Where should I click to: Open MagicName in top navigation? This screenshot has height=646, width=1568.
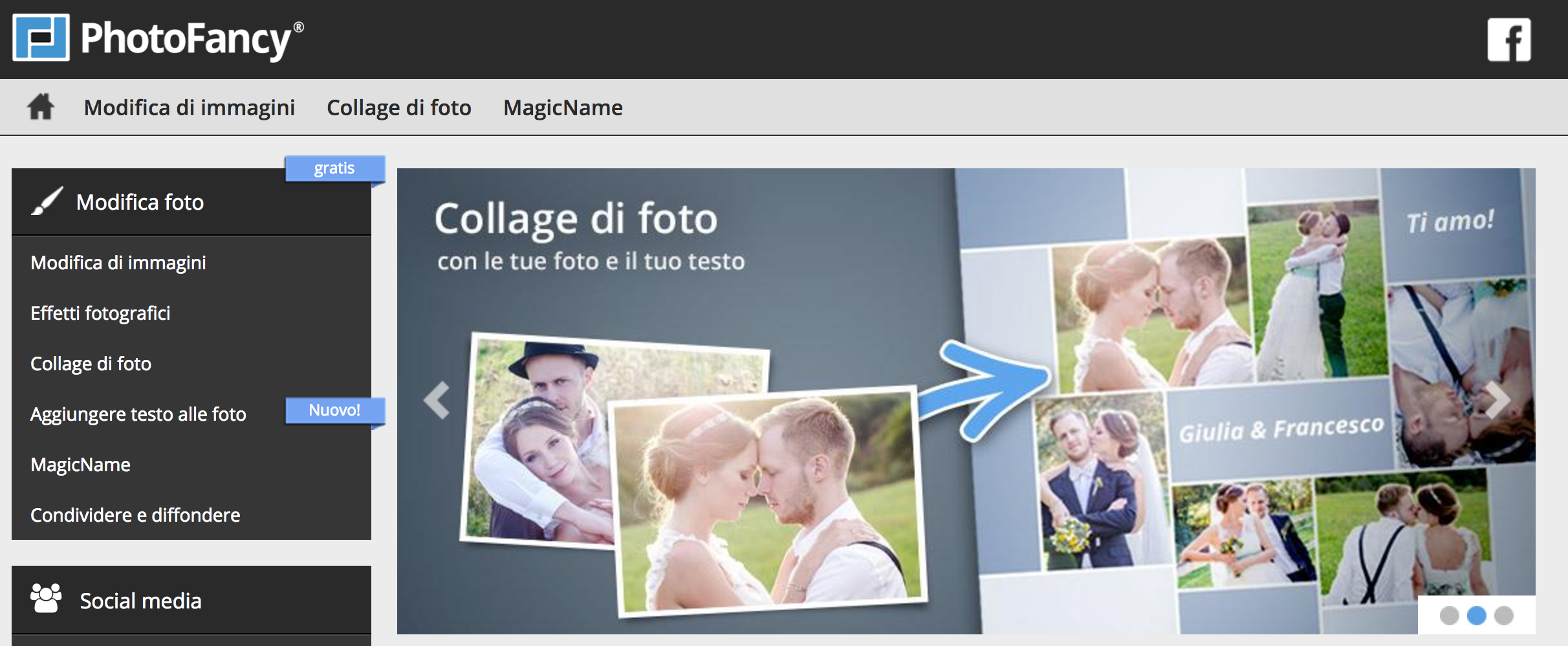(563, 107)
